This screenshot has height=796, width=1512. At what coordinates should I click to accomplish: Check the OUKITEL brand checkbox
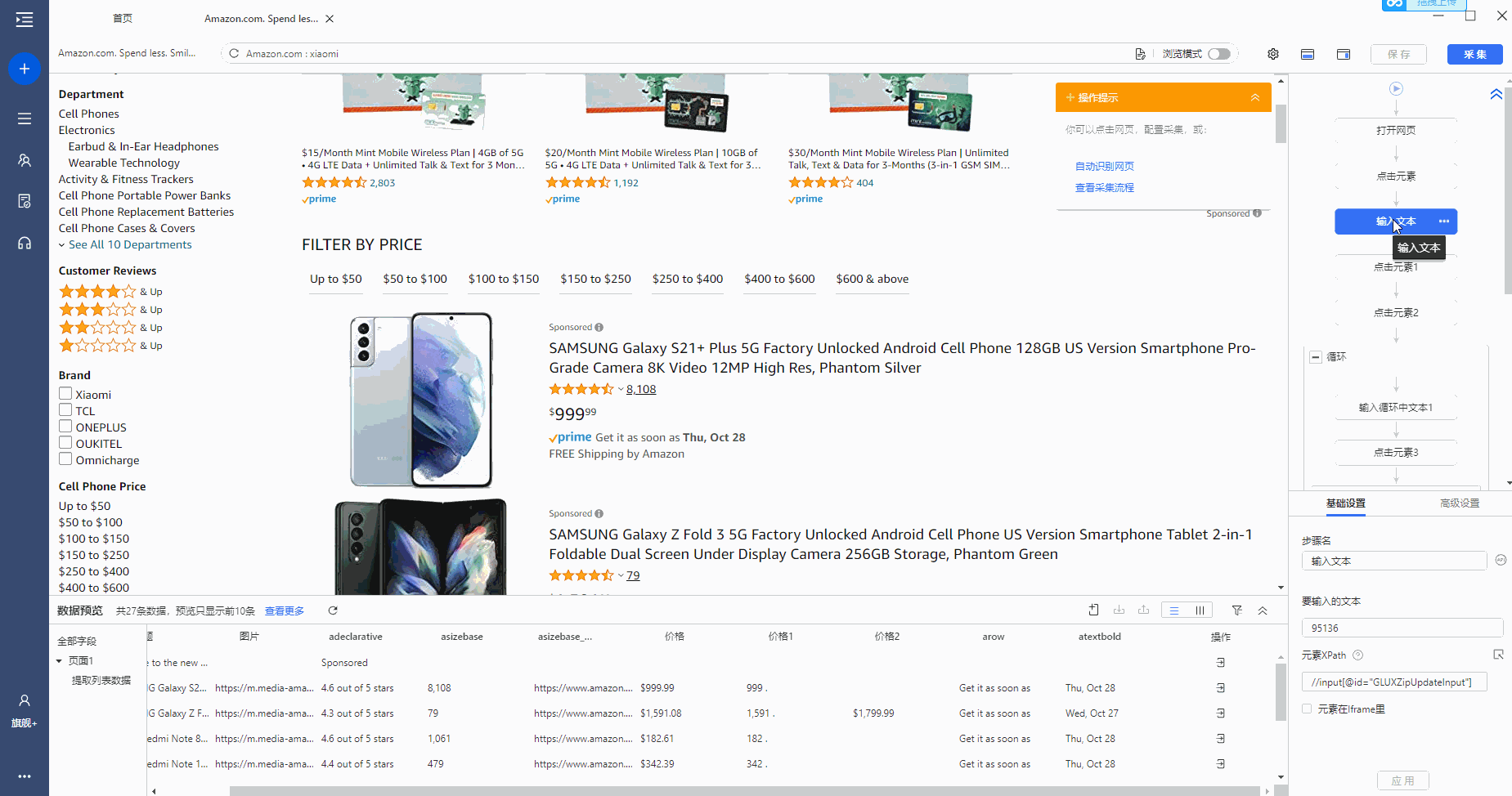(x=65, y=443)
